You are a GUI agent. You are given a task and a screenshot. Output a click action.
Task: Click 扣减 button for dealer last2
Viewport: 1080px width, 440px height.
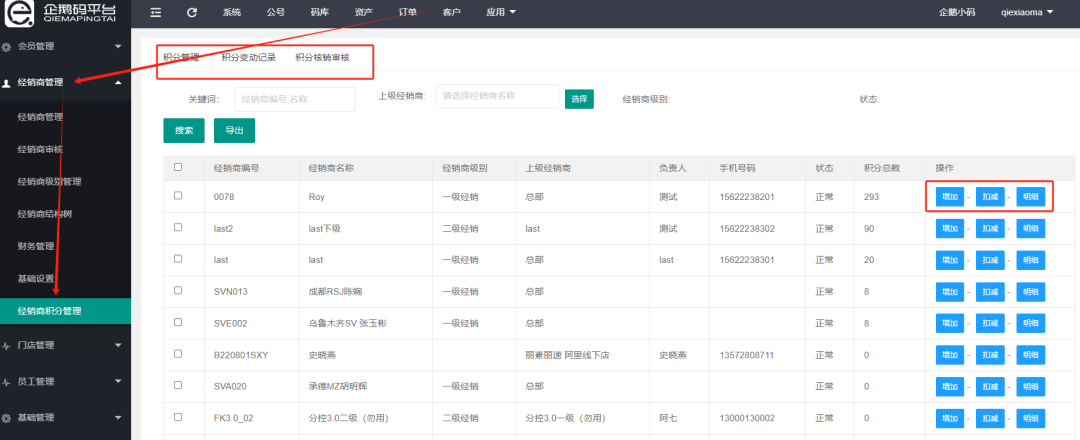point(990,229)
